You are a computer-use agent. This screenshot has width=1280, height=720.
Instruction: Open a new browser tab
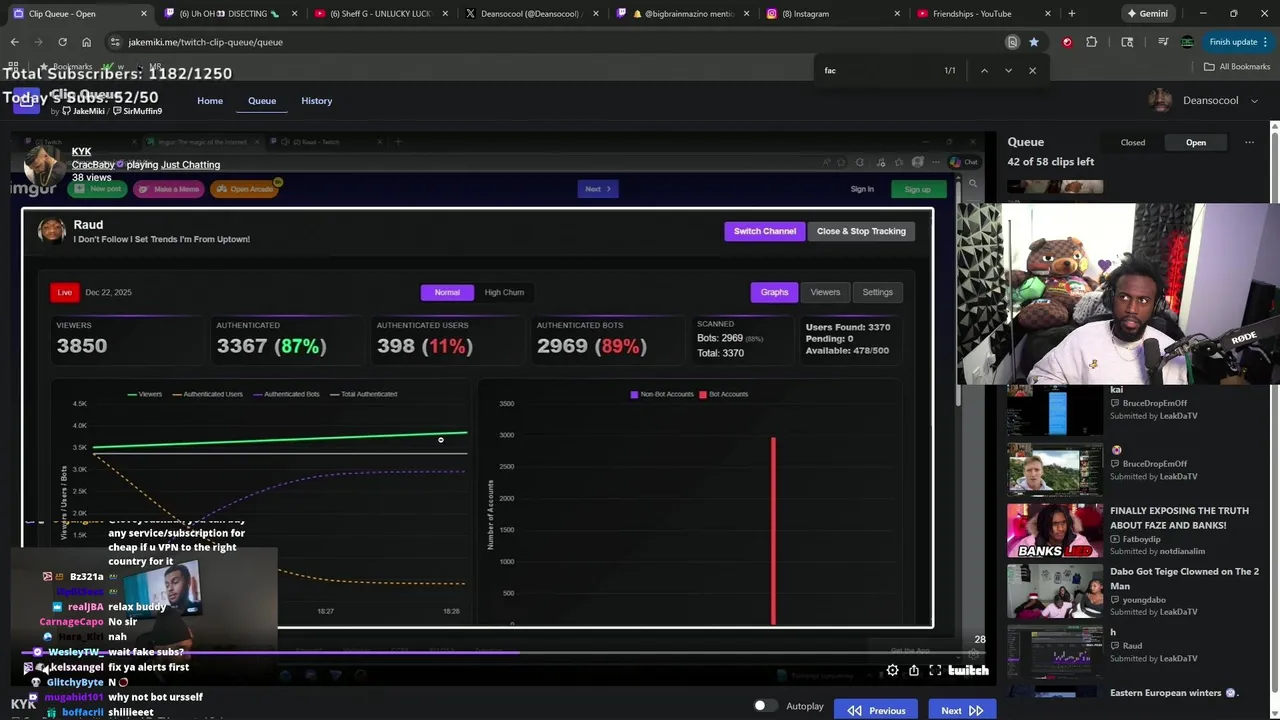click(1071, 14)
